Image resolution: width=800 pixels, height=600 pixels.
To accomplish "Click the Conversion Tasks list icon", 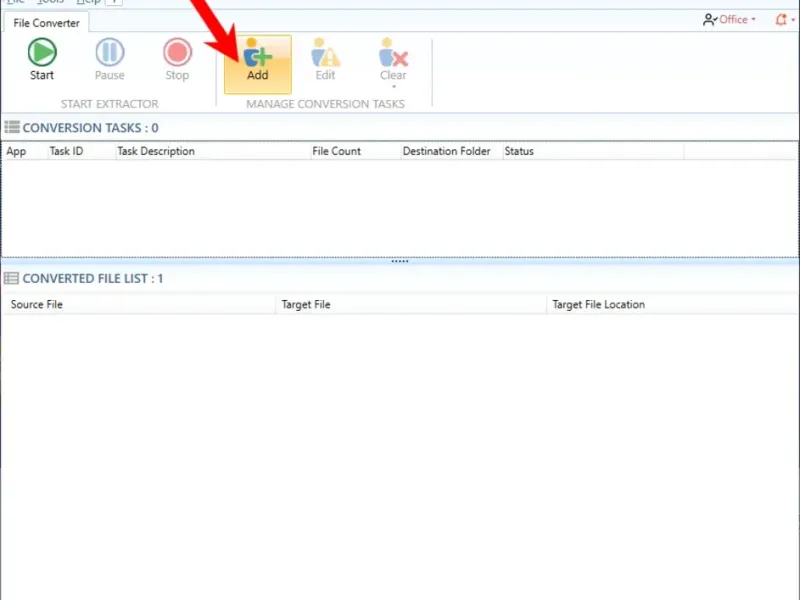I will [x=12, y=127].
